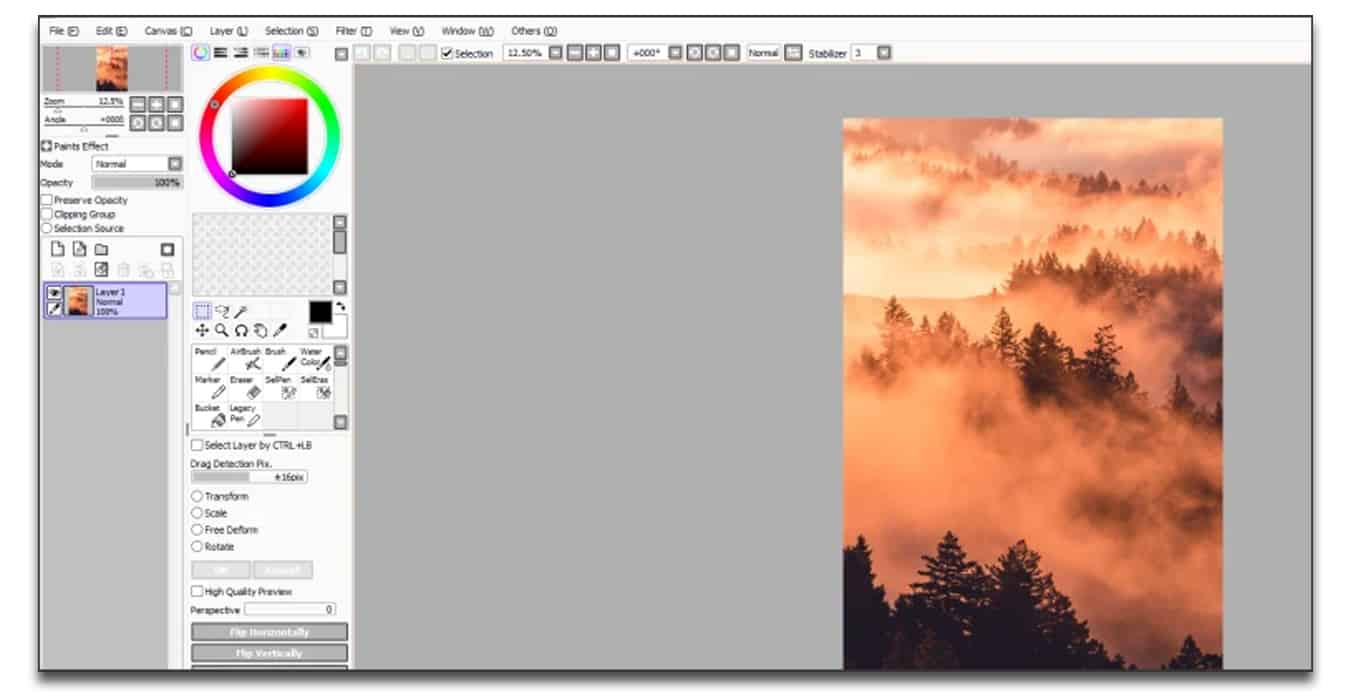Enable Clipping Group checkbox
The width and height of the screenshot is (1351, 695).
point(47,214)
